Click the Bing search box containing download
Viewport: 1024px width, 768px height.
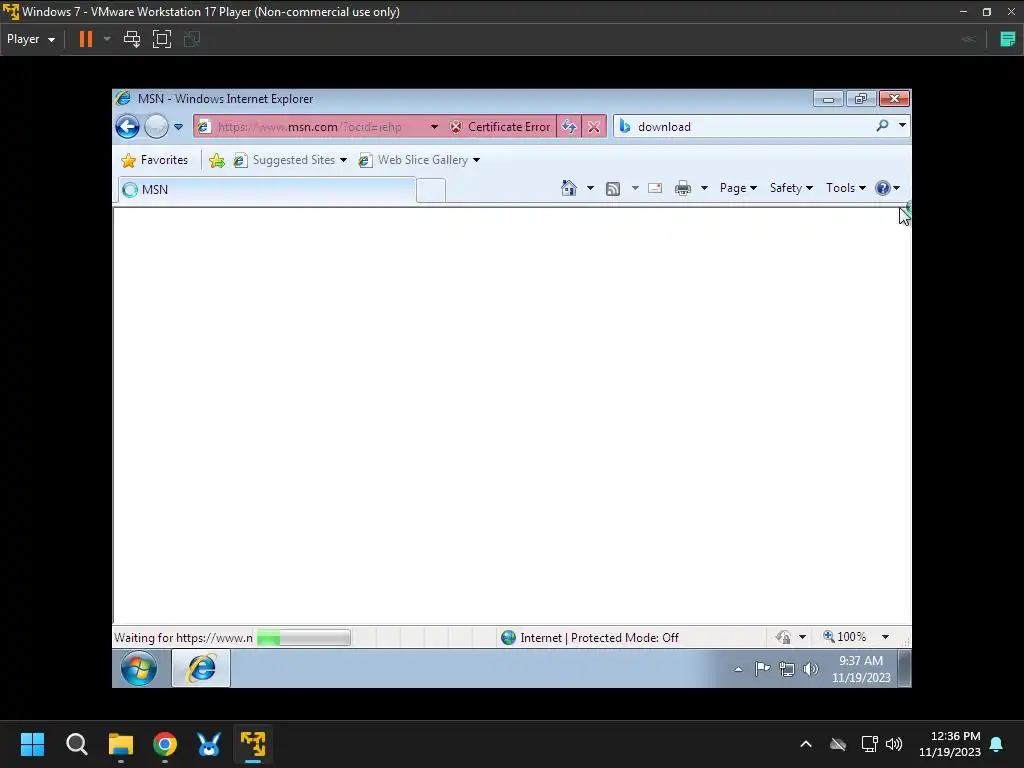pos(743,127)
